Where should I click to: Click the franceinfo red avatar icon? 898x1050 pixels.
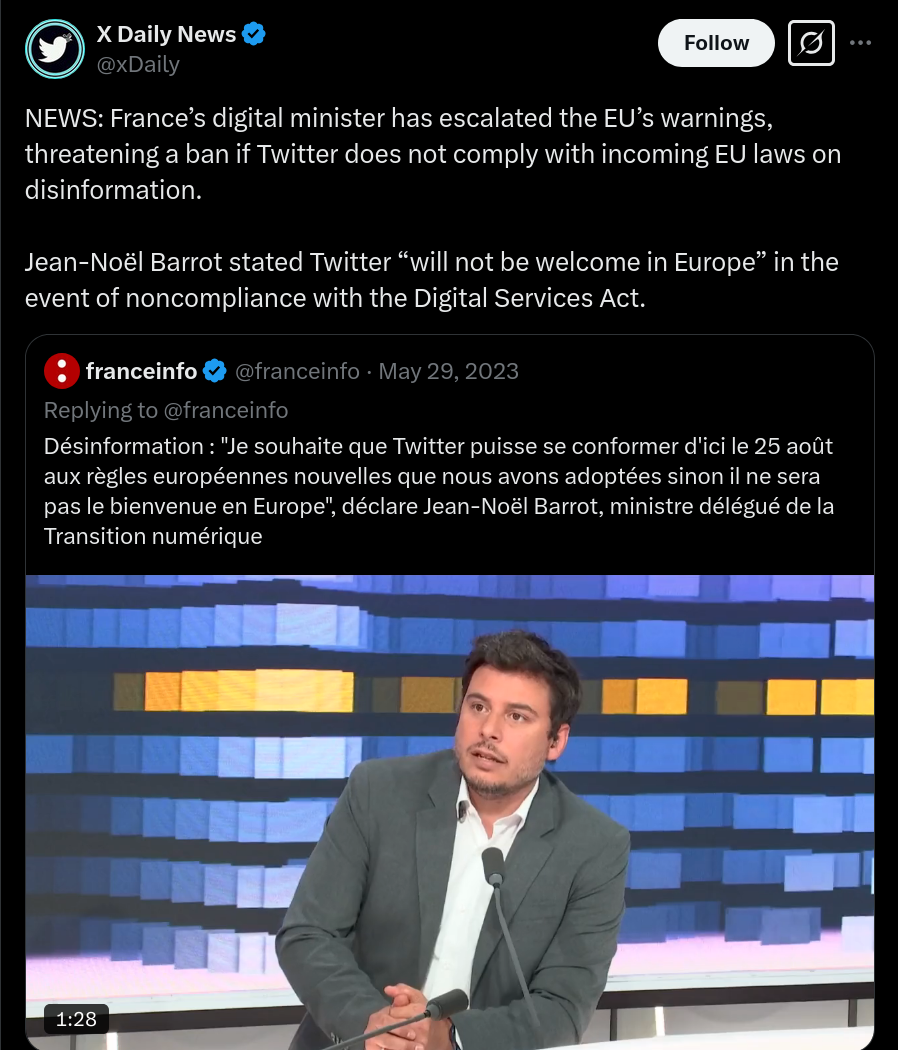[x=62, y=371]
